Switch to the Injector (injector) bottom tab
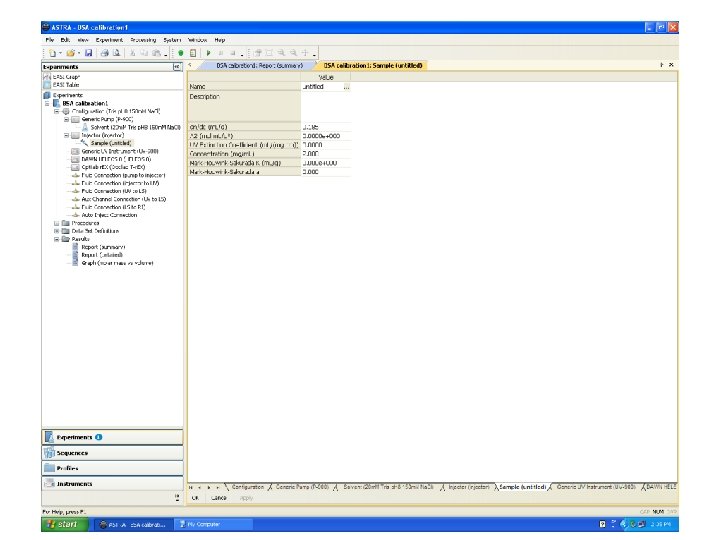720x540 pixels. pyautogui.click(x=469, y=487)
